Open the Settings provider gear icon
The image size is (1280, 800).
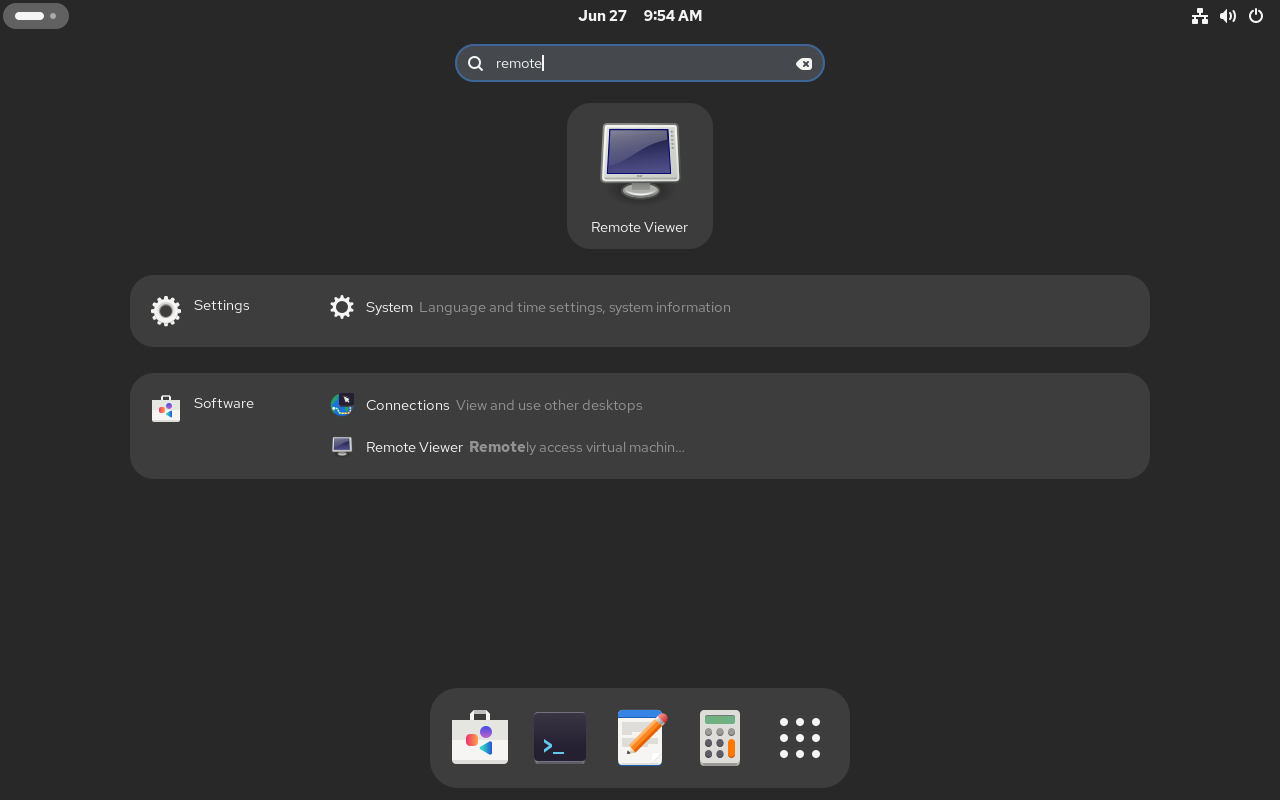click(x=166, y=311)
